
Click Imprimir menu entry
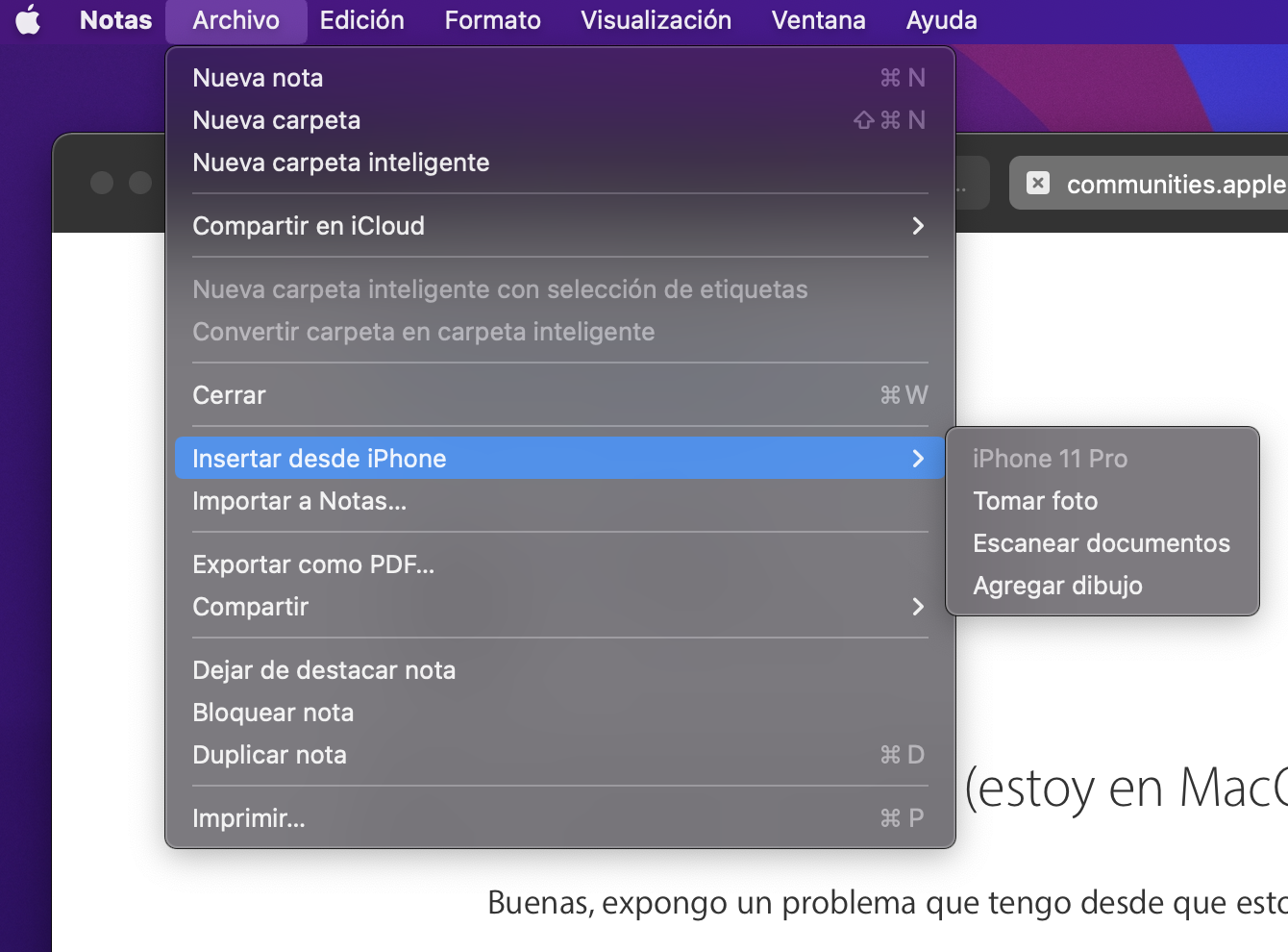[x=249, y=818]
